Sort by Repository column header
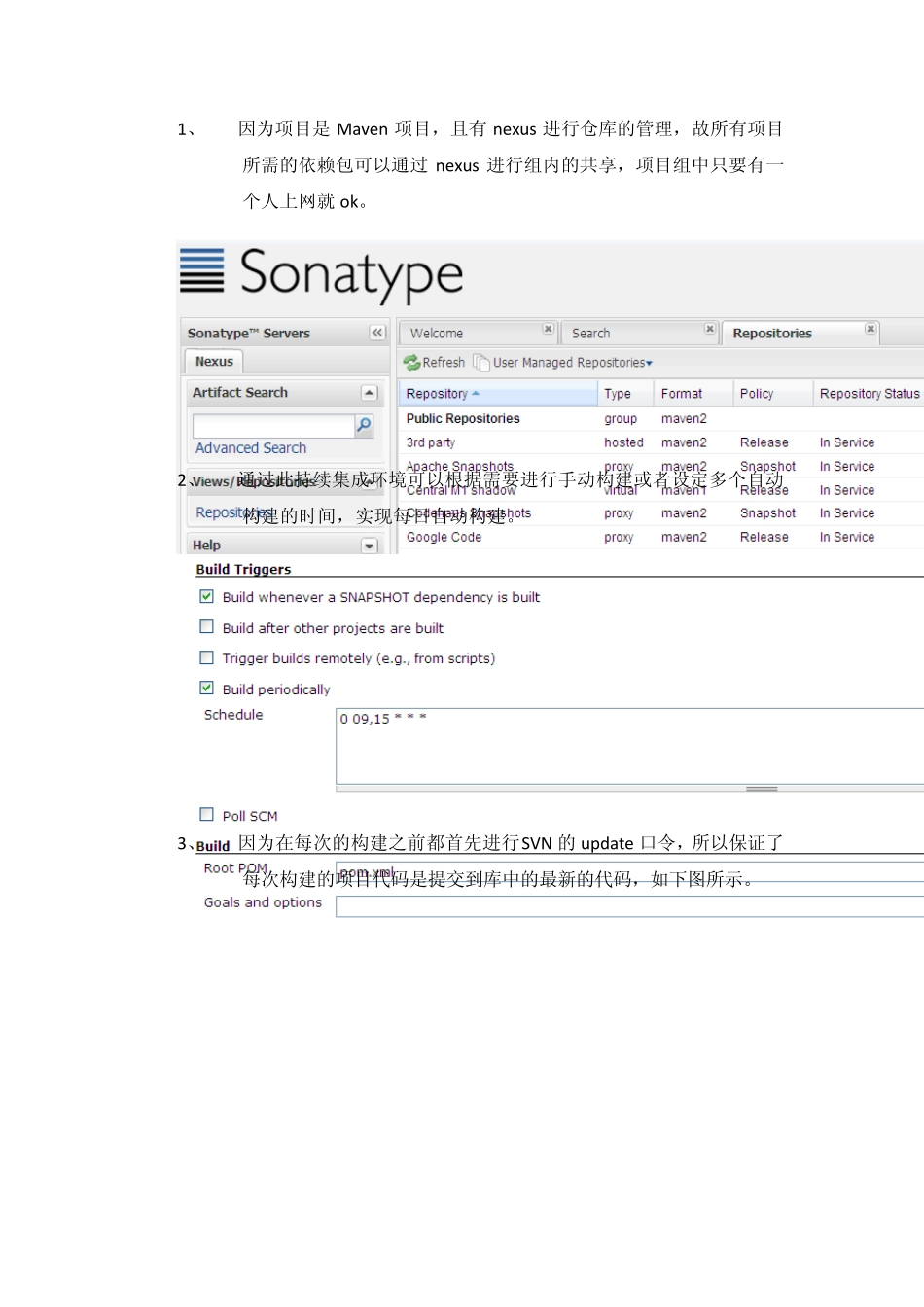924x1307 pixels. pyautogui.click(x=498, y=394)
